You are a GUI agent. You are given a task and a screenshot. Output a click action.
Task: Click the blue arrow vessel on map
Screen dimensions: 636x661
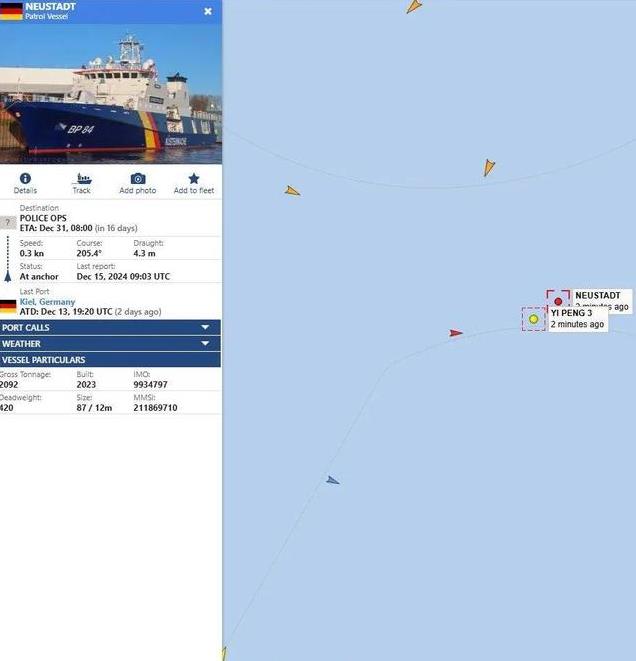coord(333,480)
